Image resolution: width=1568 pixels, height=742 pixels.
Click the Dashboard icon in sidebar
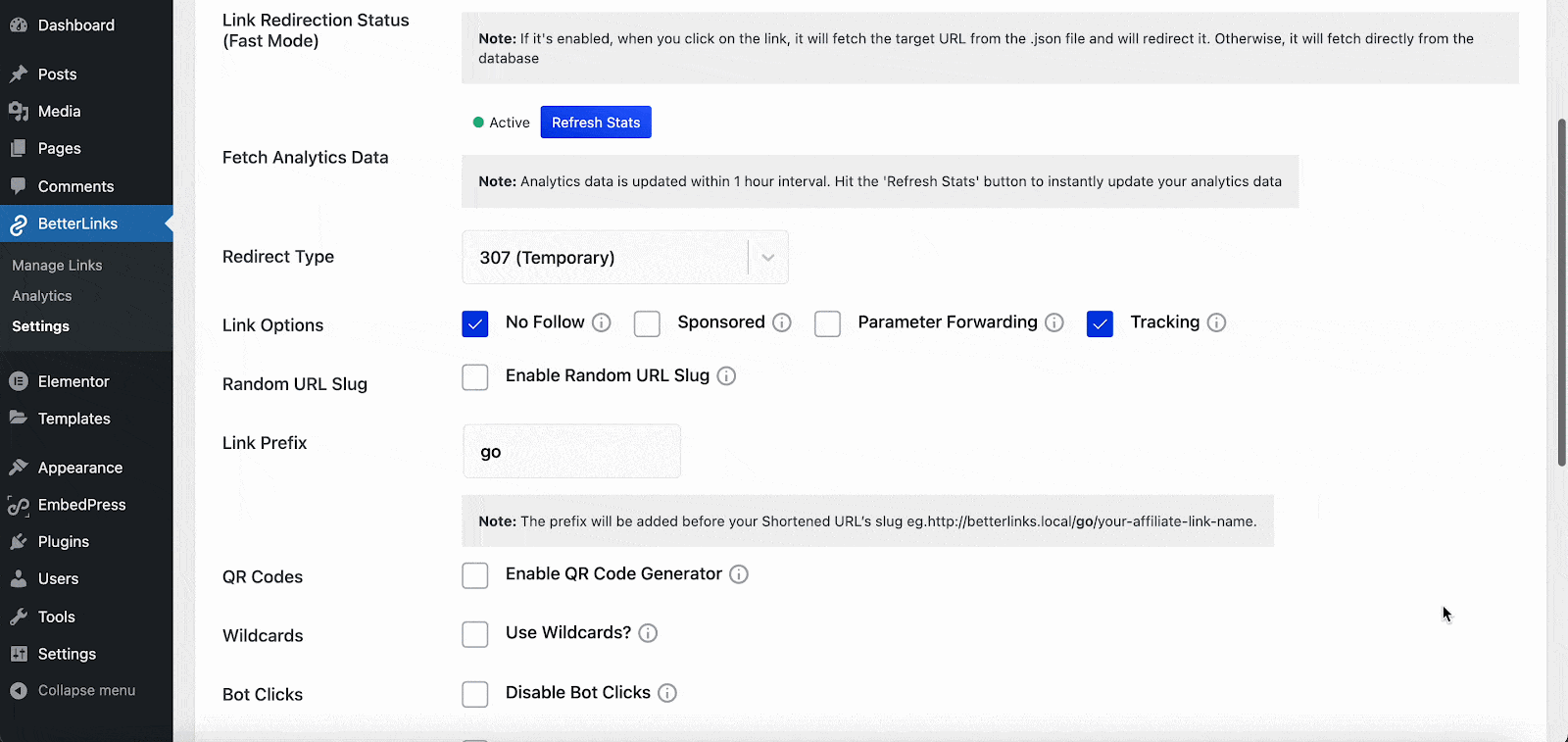pyautogui.click(x=19, y=25)
